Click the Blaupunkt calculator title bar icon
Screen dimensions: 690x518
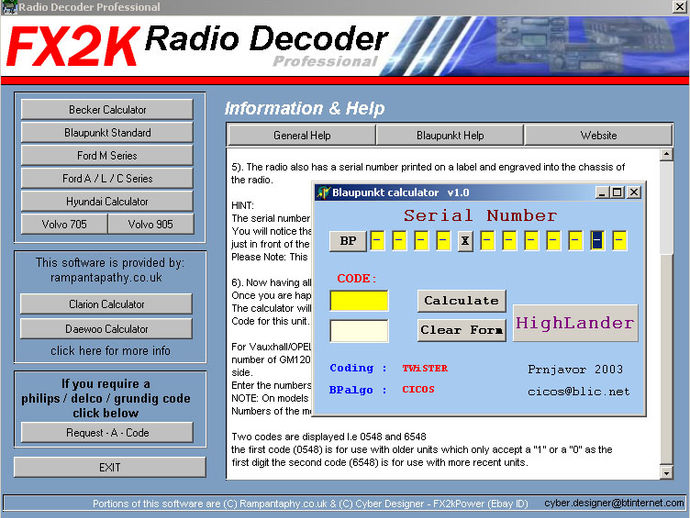click(x=323, y=192)
